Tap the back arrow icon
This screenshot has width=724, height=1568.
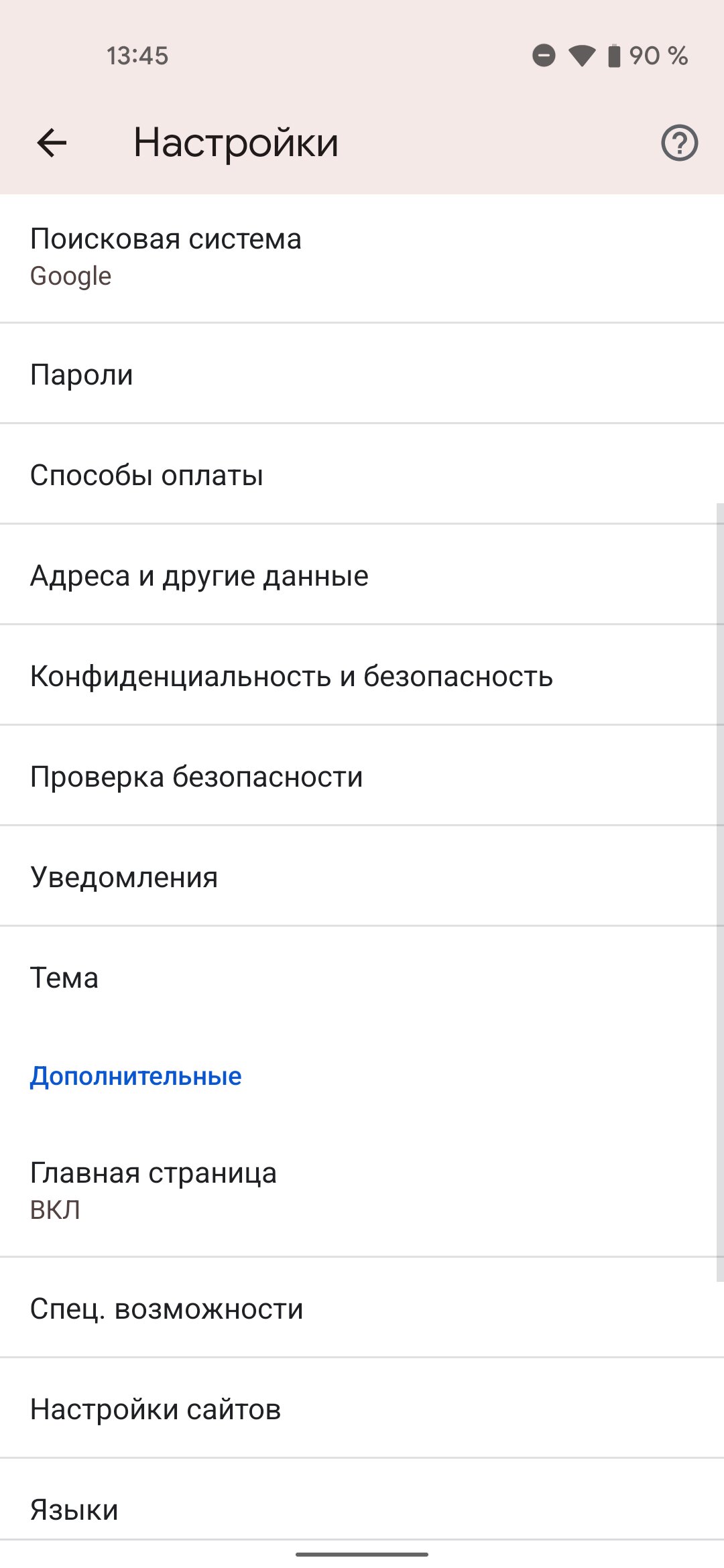(x=52, y=143)
